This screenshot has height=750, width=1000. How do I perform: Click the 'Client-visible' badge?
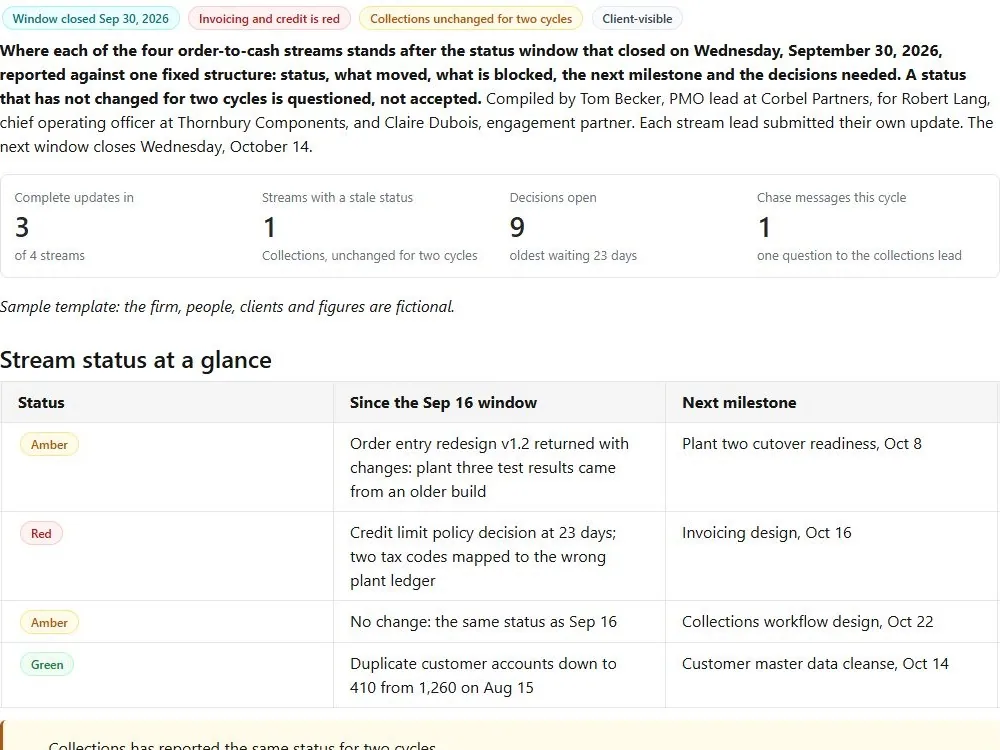[637, 18]
